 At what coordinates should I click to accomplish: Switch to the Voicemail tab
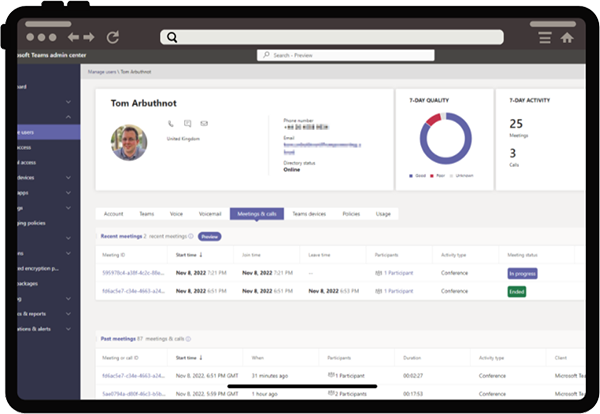pos(210,214)
